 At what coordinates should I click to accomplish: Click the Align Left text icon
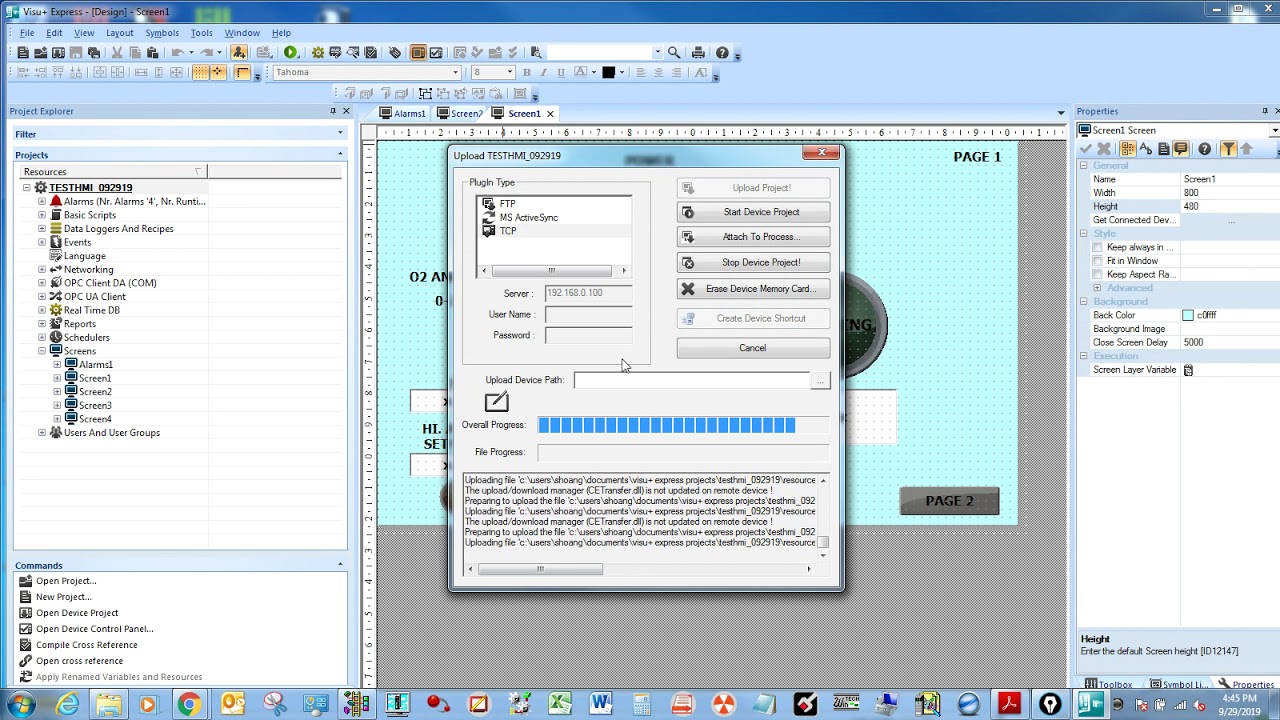point(640,72)
